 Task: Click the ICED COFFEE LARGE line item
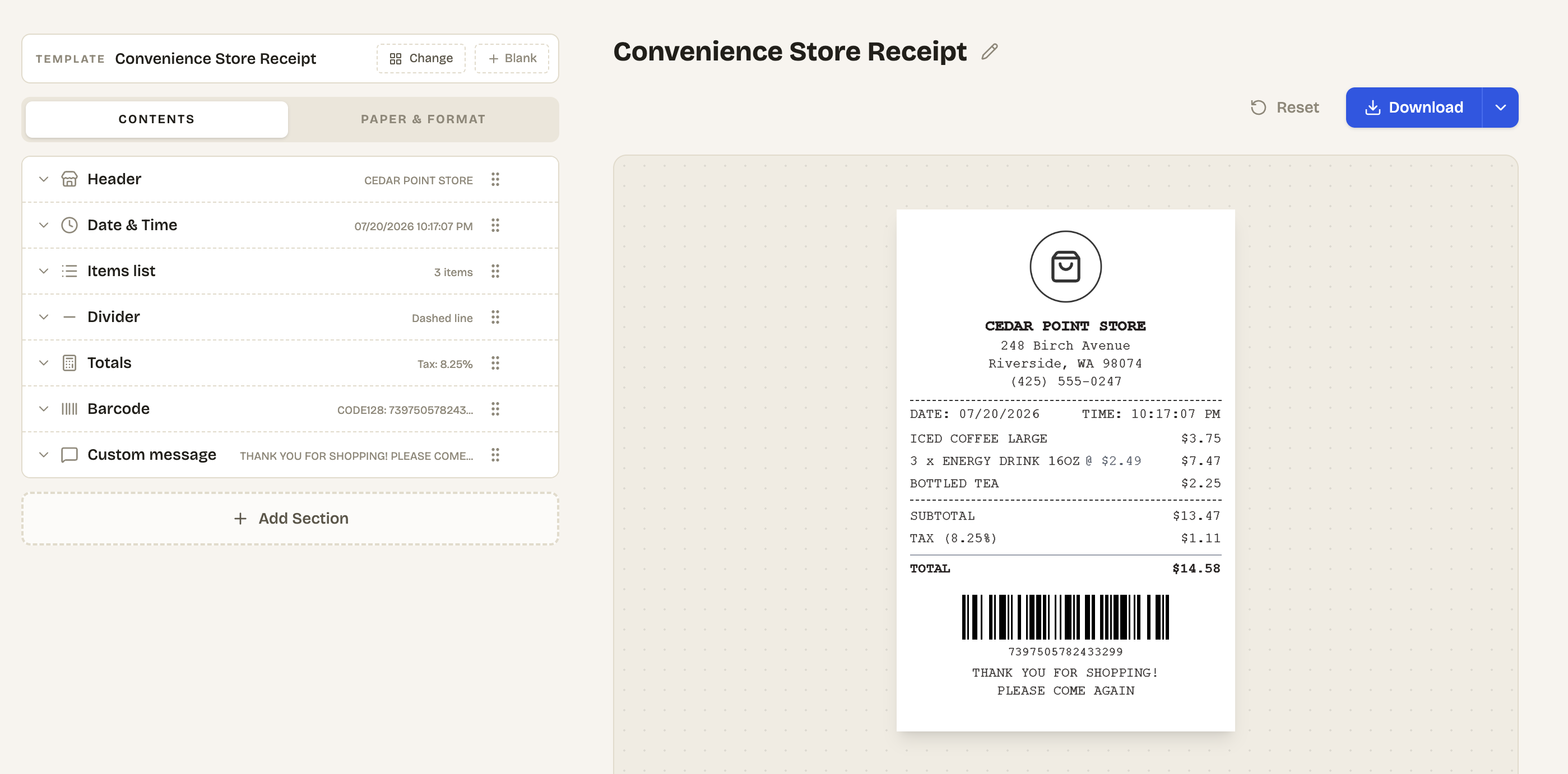pyautogui.click(x=1065, y=439)
